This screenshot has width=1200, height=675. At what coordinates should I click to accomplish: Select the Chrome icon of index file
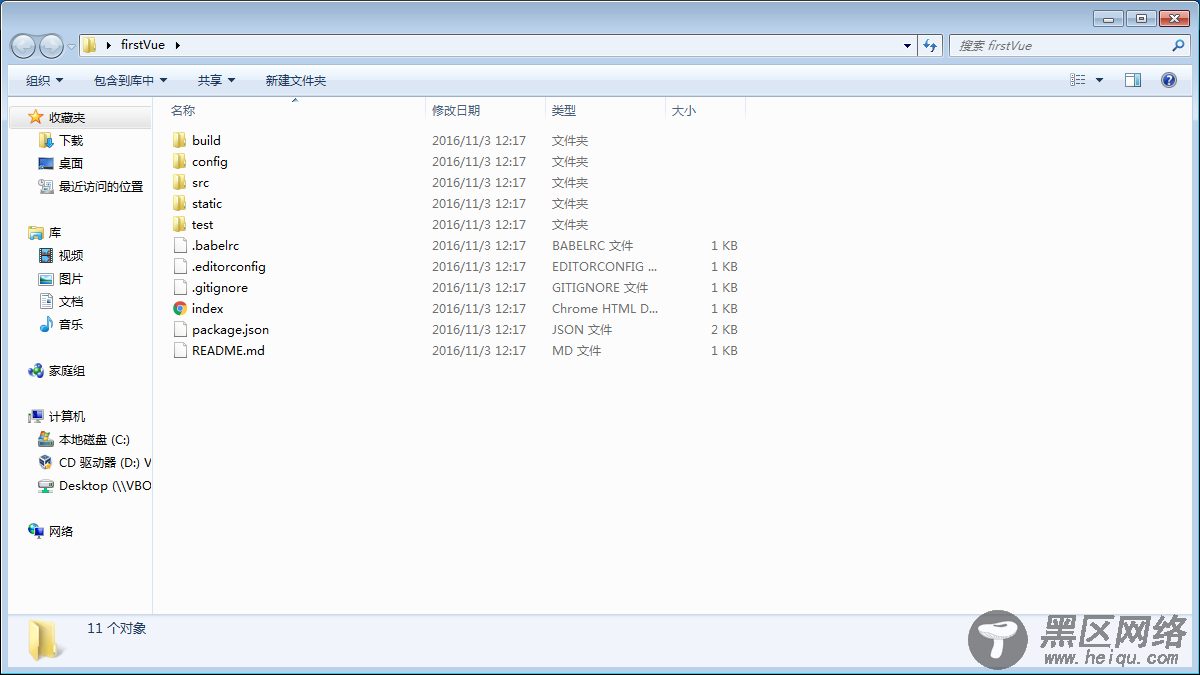click(180, 308)
